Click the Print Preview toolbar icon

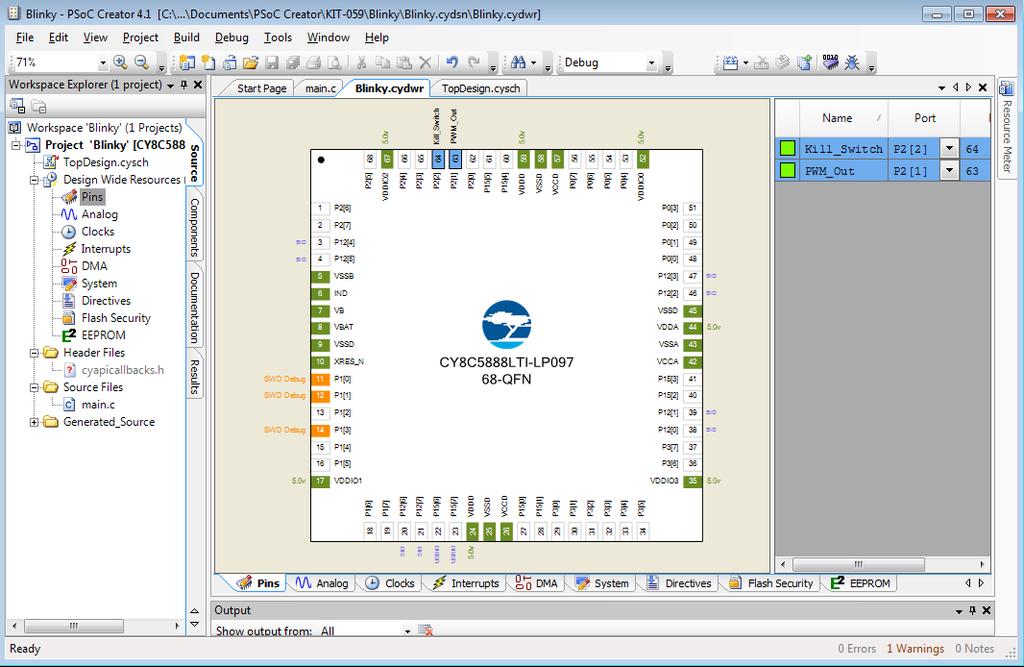[x=334, y=63]
